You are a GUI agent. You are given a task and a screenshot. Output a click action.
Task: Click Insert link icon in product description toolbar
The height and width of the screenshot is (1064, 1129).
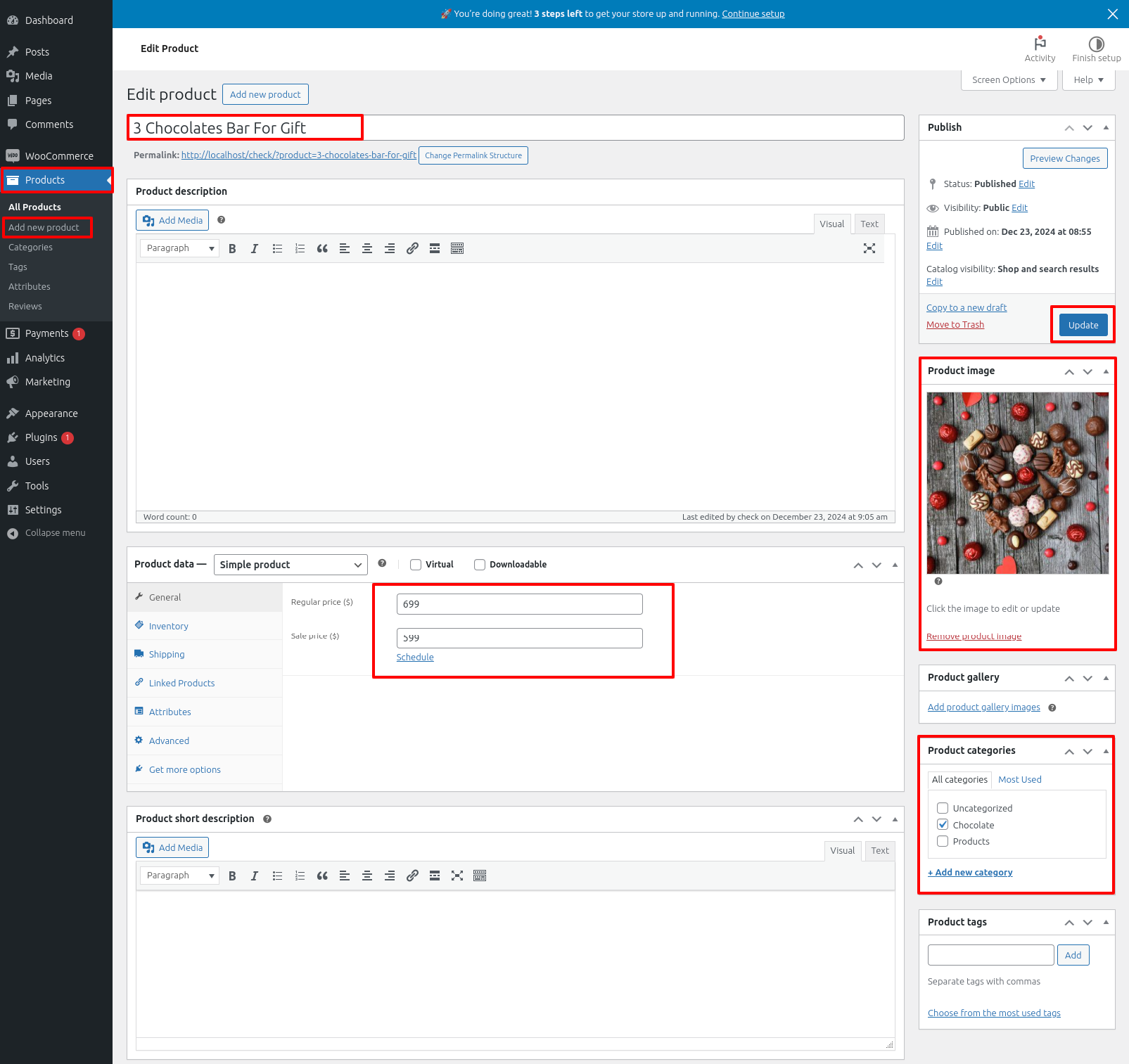pyautogui.click(x=412, y=248)
